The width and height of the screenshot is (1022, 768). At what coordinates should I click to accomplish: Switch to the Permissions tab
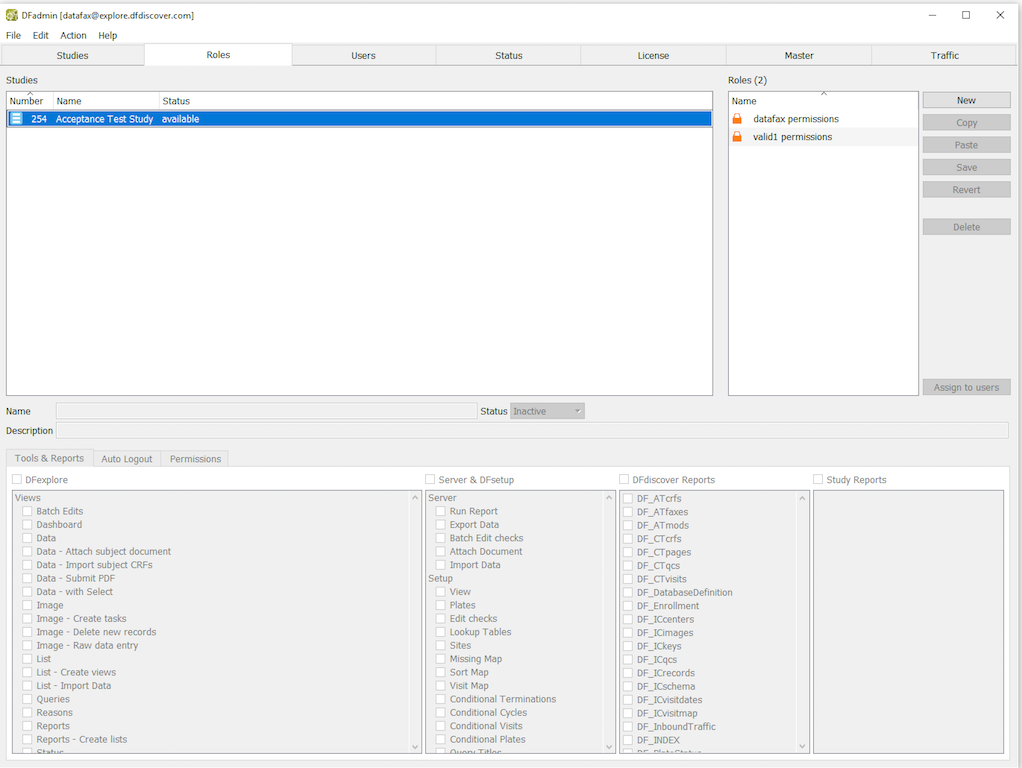195,459
